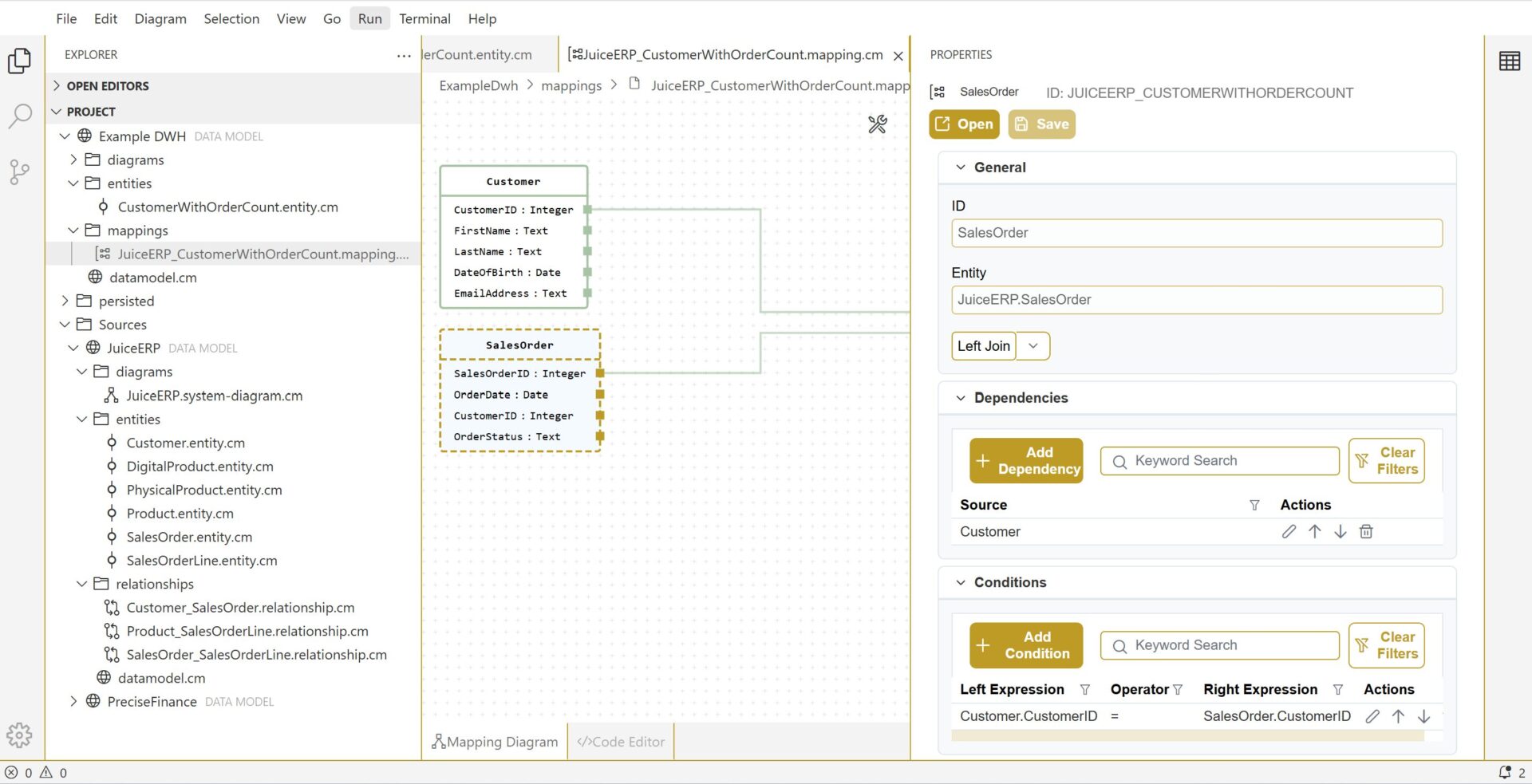
Task: Open the Explorer view in activity bar
Action: pos(19,61)
